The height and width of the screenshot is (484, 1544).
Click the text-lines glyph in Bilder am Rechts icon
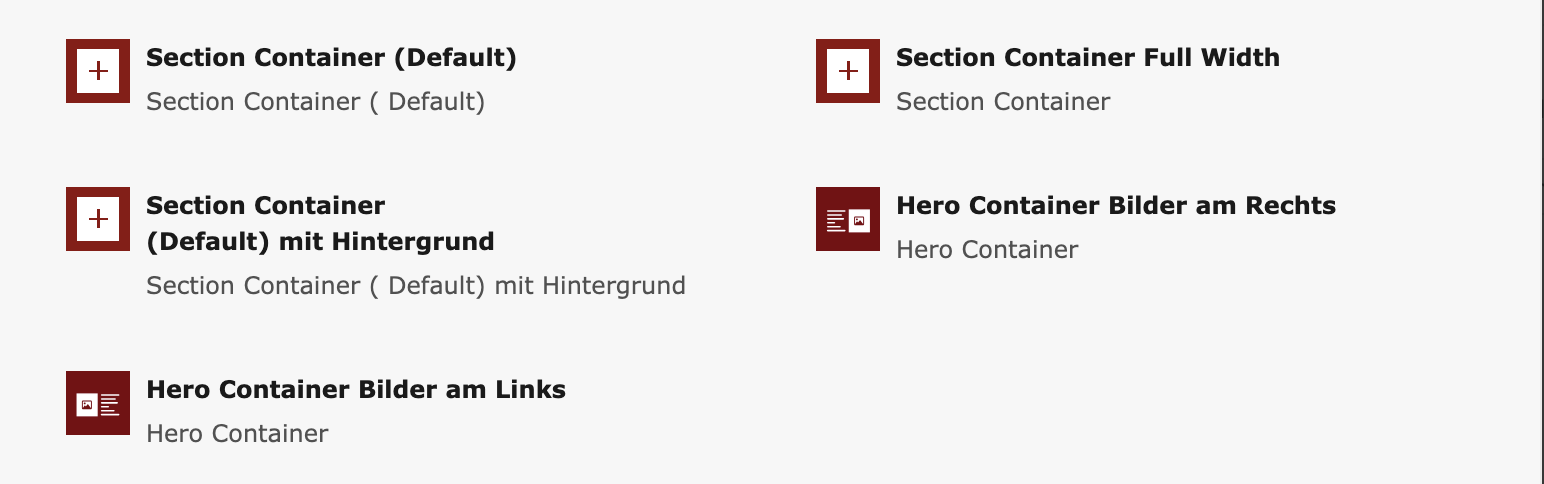tap(836, 221)
